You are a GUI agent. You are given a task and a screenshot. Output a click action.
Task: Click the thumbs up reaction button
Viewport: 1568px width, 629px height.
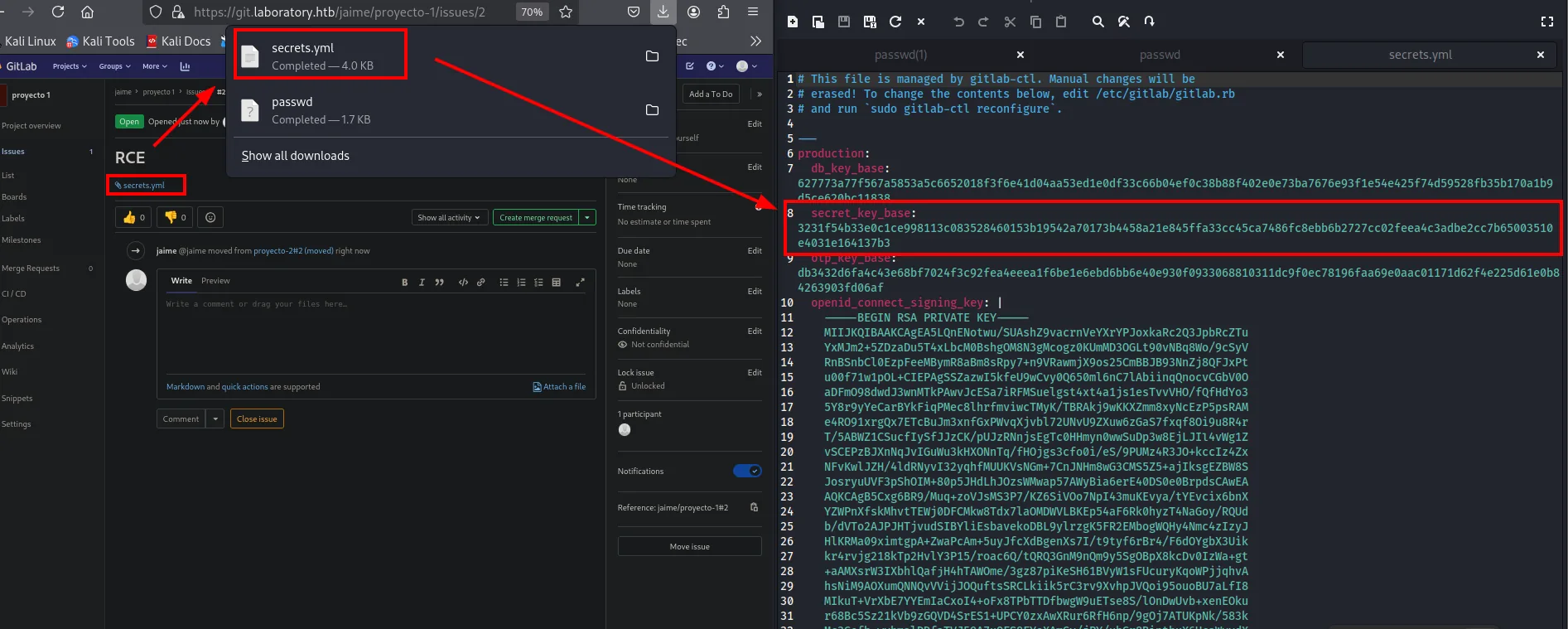pos(133,217)
